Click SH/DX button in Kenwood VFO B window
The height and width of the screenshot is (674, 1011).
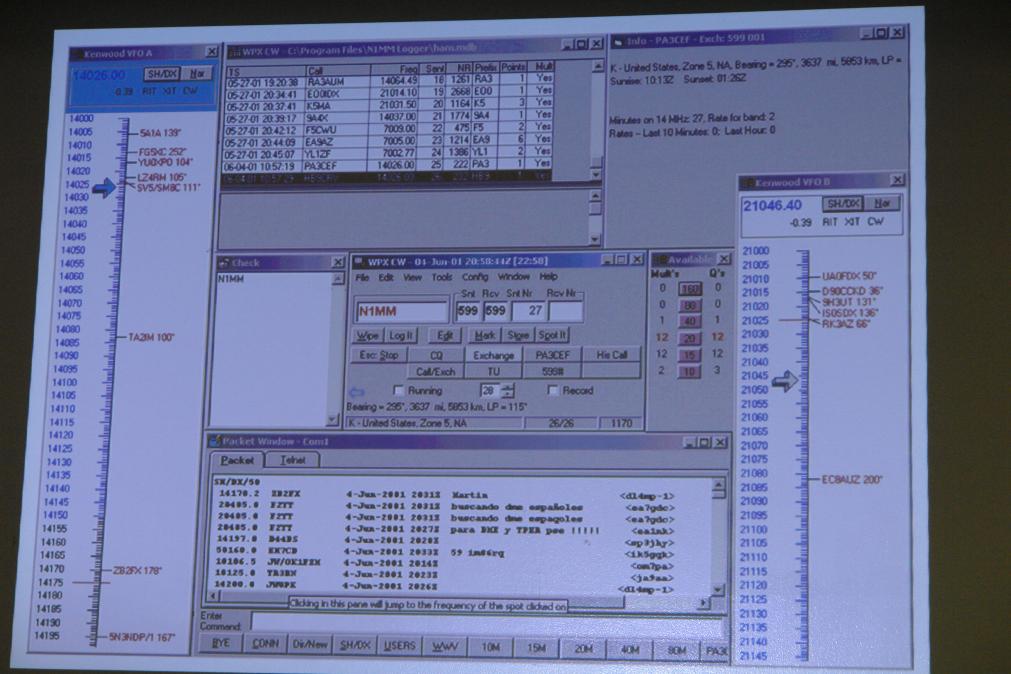[x=843, y=204]
